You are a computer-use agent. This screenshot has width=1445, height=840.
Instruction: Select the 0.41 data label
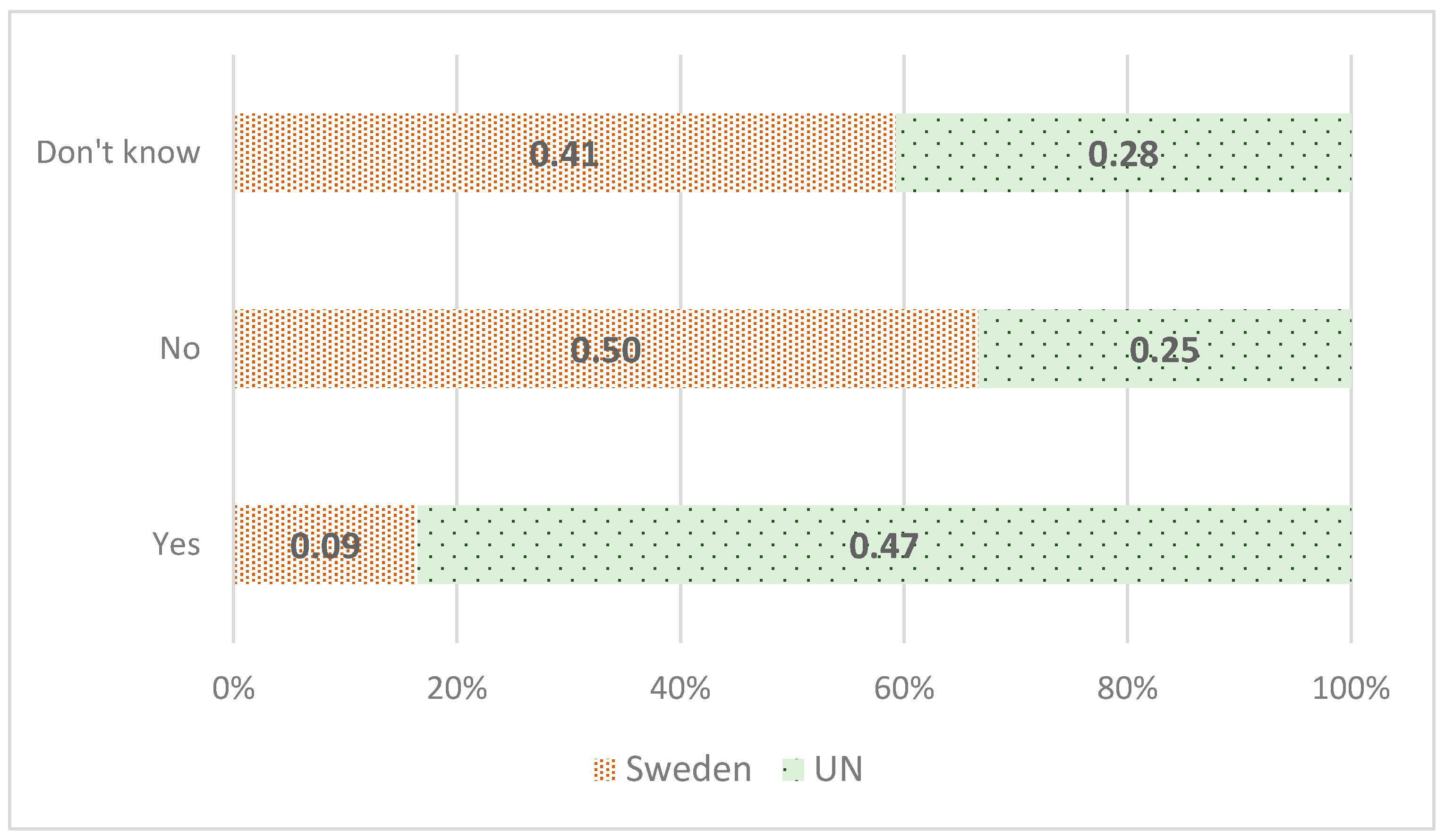pos(564,154)
